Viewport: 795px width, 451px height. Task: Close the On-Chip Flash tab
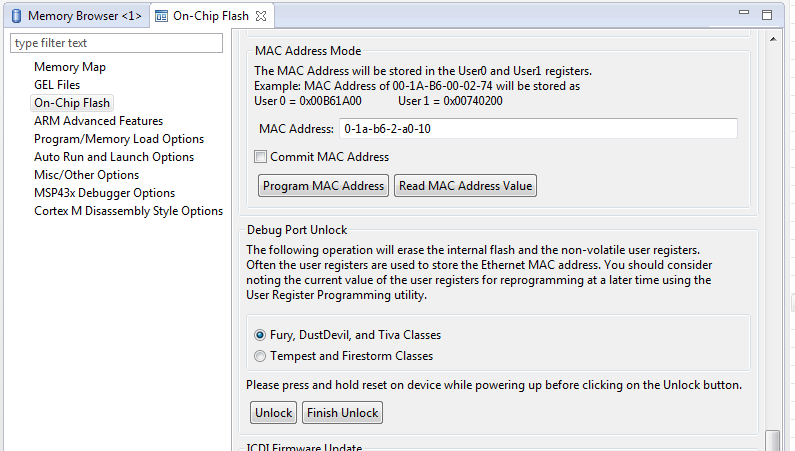261,16
